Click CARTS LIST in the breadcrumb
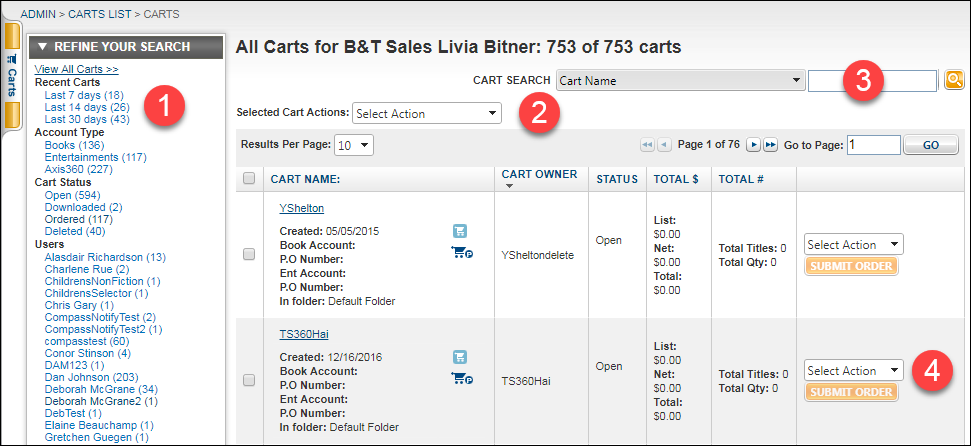 tap(100, 14)
